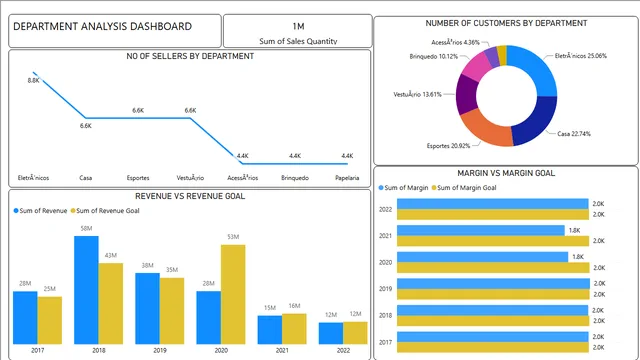
Task: Select the 2021 blue revenue bar labeled 15M
Action: click(x=270, y=330)
